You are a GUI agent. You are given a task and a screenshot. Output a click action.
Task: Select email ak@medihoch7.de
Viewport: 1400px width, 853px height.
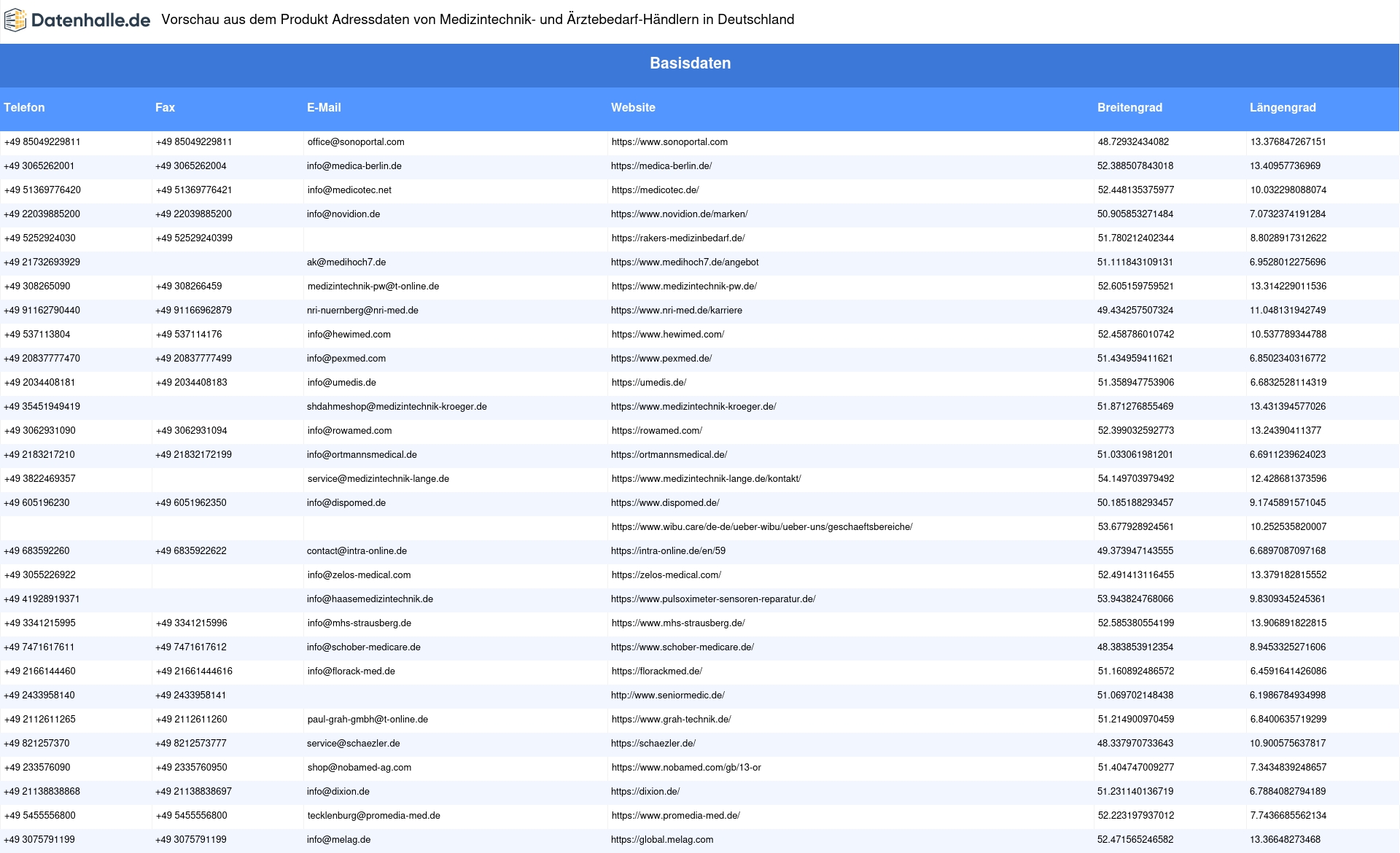tap(346, 262)
